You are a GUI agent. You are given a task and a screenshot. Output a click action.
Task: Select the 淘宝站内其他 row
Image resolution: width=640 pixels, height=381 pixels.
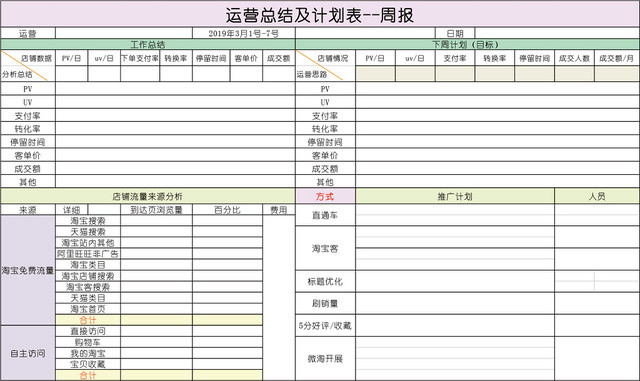click(88, 243)
